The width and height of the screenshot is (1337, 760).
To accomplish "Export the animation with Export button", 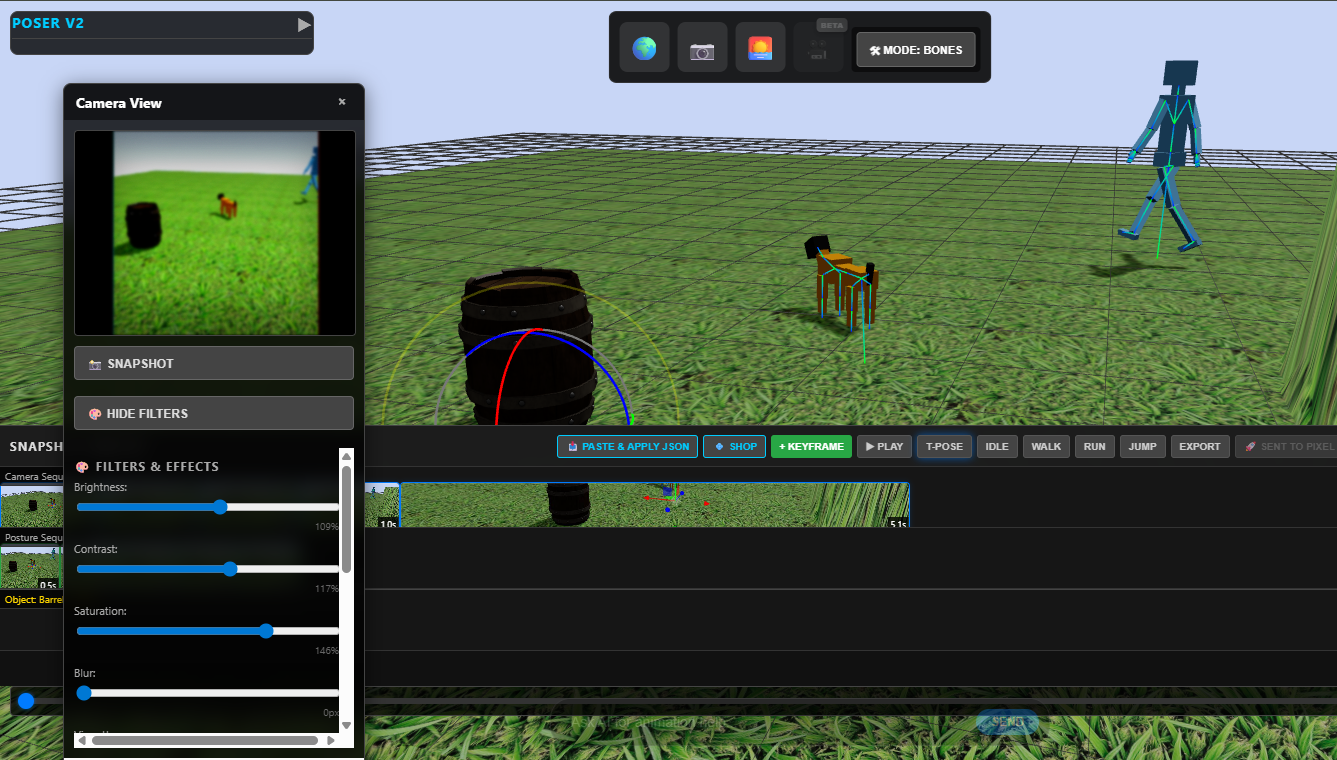I will 1200,446.
